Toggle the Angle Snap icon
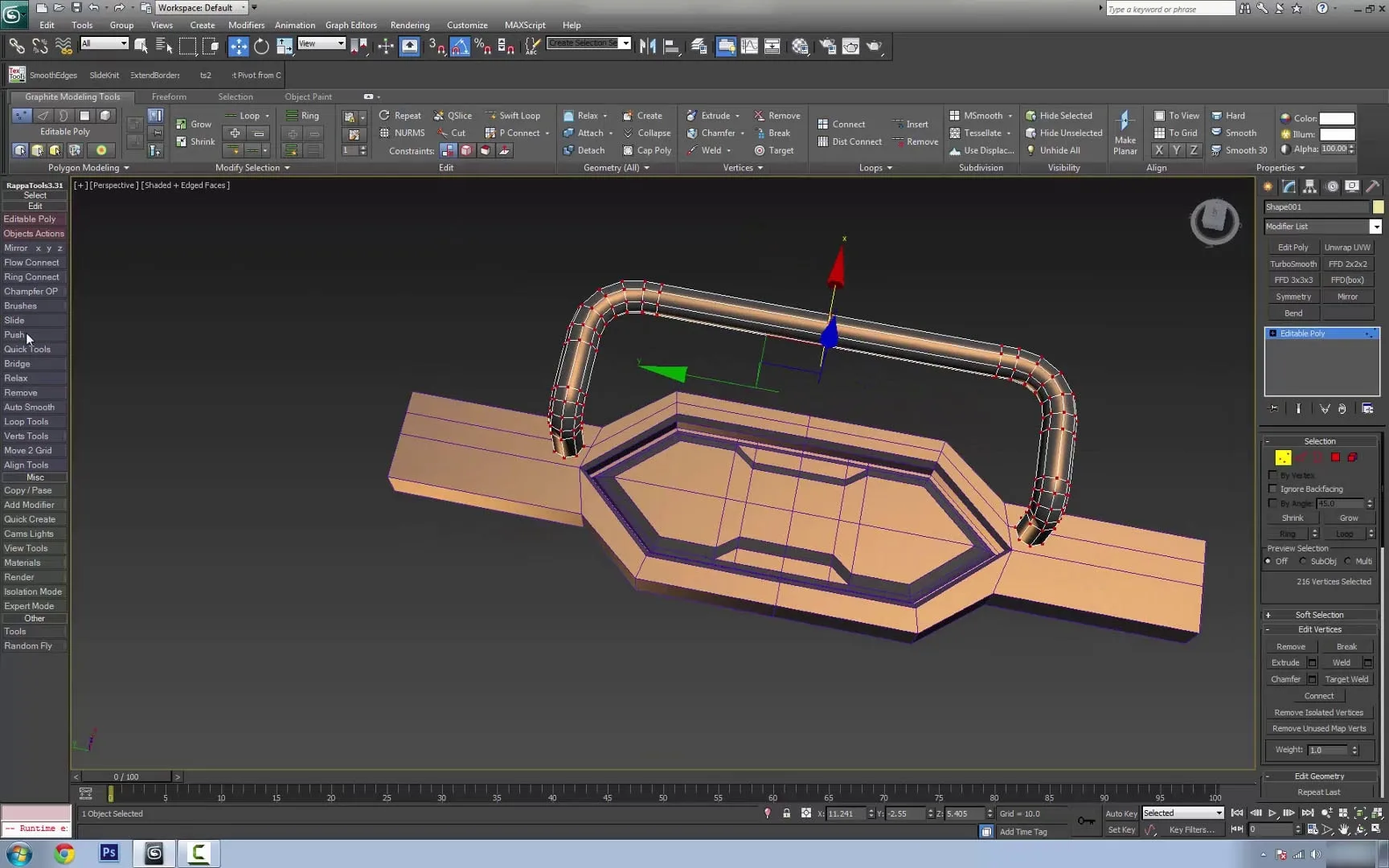Image resolution: width=1389 pixels, height=868 pixels. 459,47
